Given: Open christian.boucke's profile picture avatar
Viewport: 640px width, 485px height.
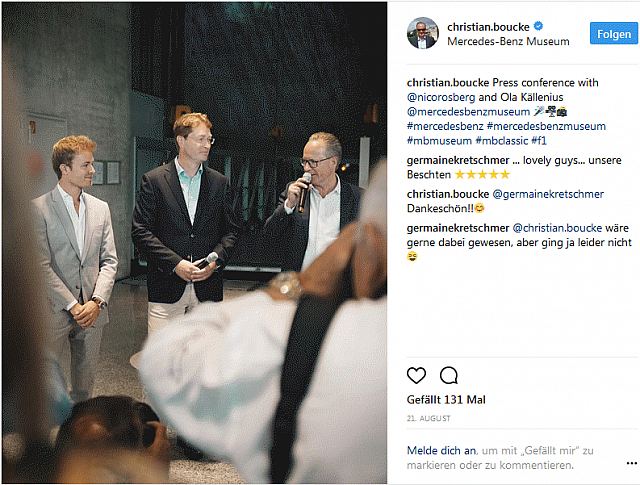Looking at the screenshot, I should tap(422, 33).
